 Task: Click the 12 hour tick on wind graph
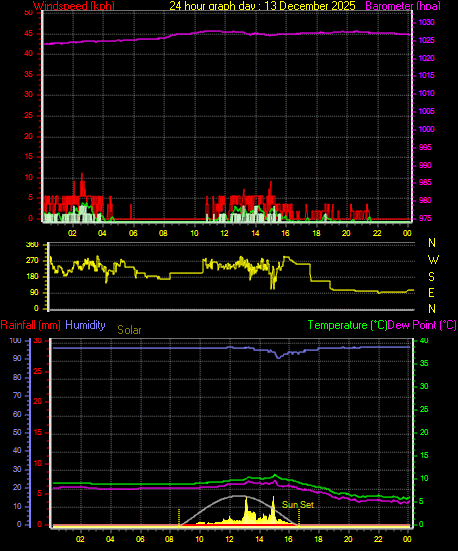pyautogui.click(x=224, y=233)
